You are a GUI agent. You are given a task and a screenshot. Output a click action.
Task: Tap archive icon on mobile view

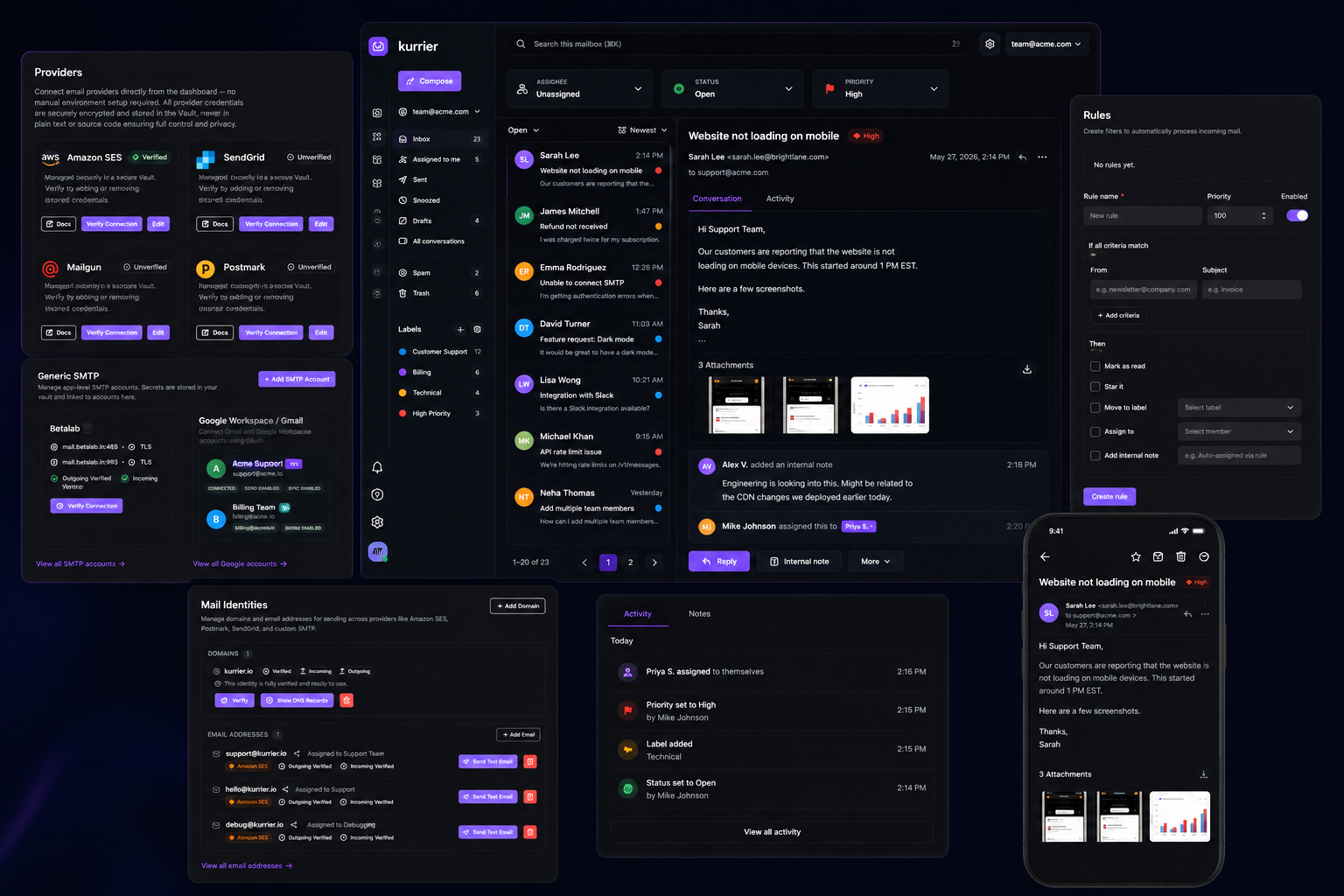click(1158, 556)
